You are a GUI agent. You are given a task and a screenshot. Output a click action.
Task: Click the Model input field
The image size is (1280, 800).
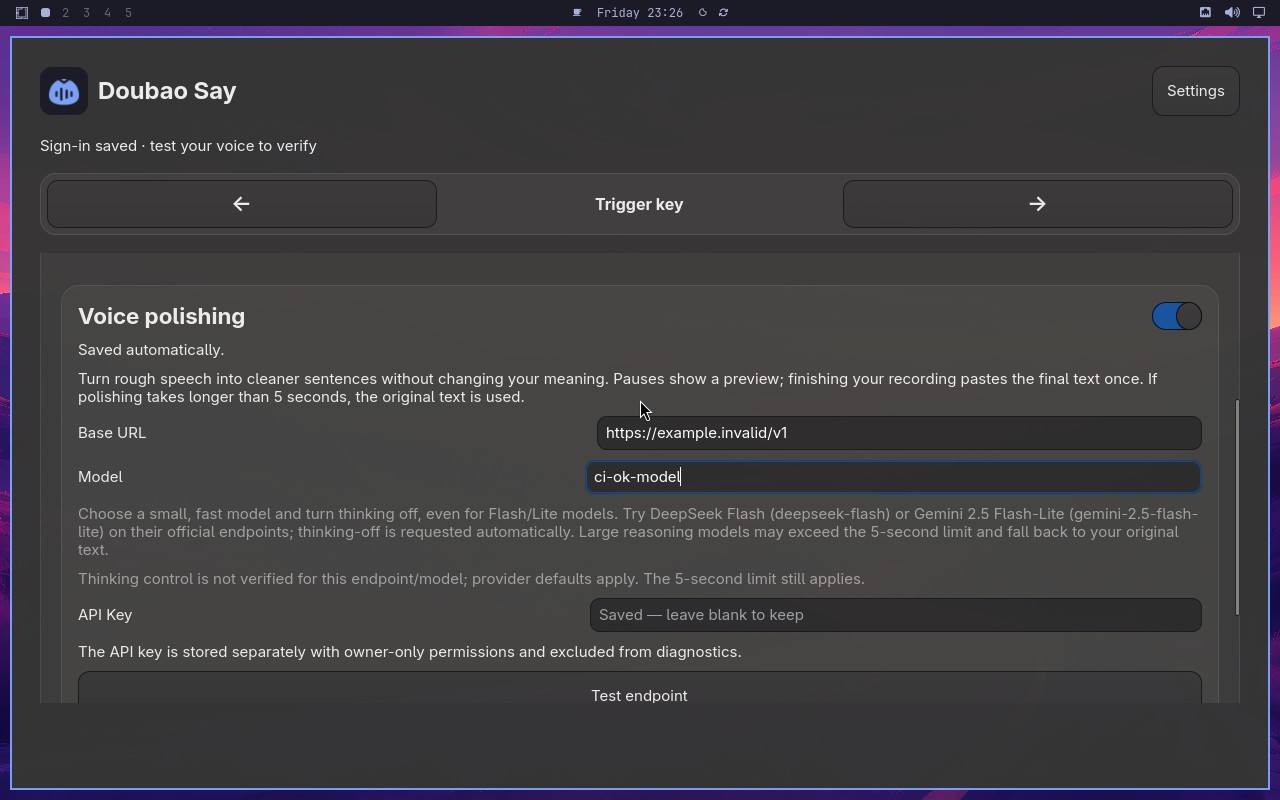coord(892,477)
